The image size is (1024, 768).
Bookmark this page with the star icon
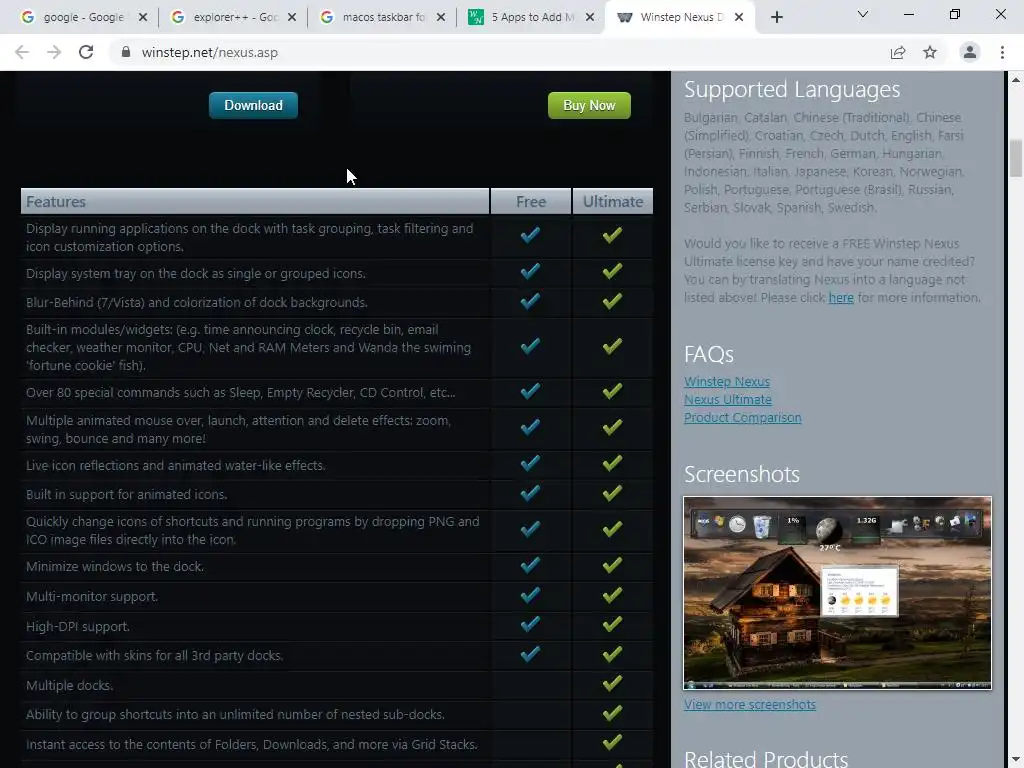930,52
